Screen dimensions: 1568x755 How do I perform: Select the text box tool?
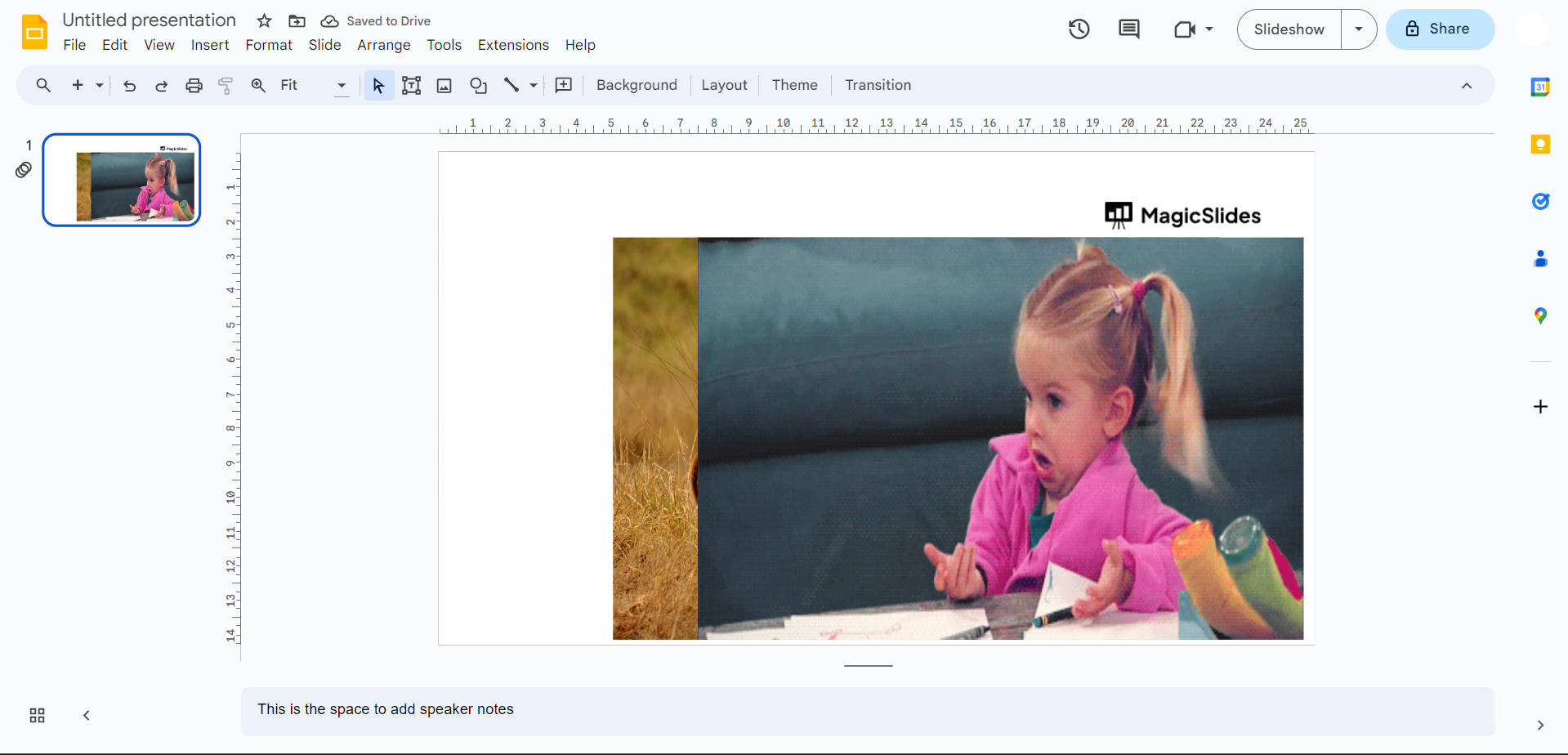(x=411, y=86)
